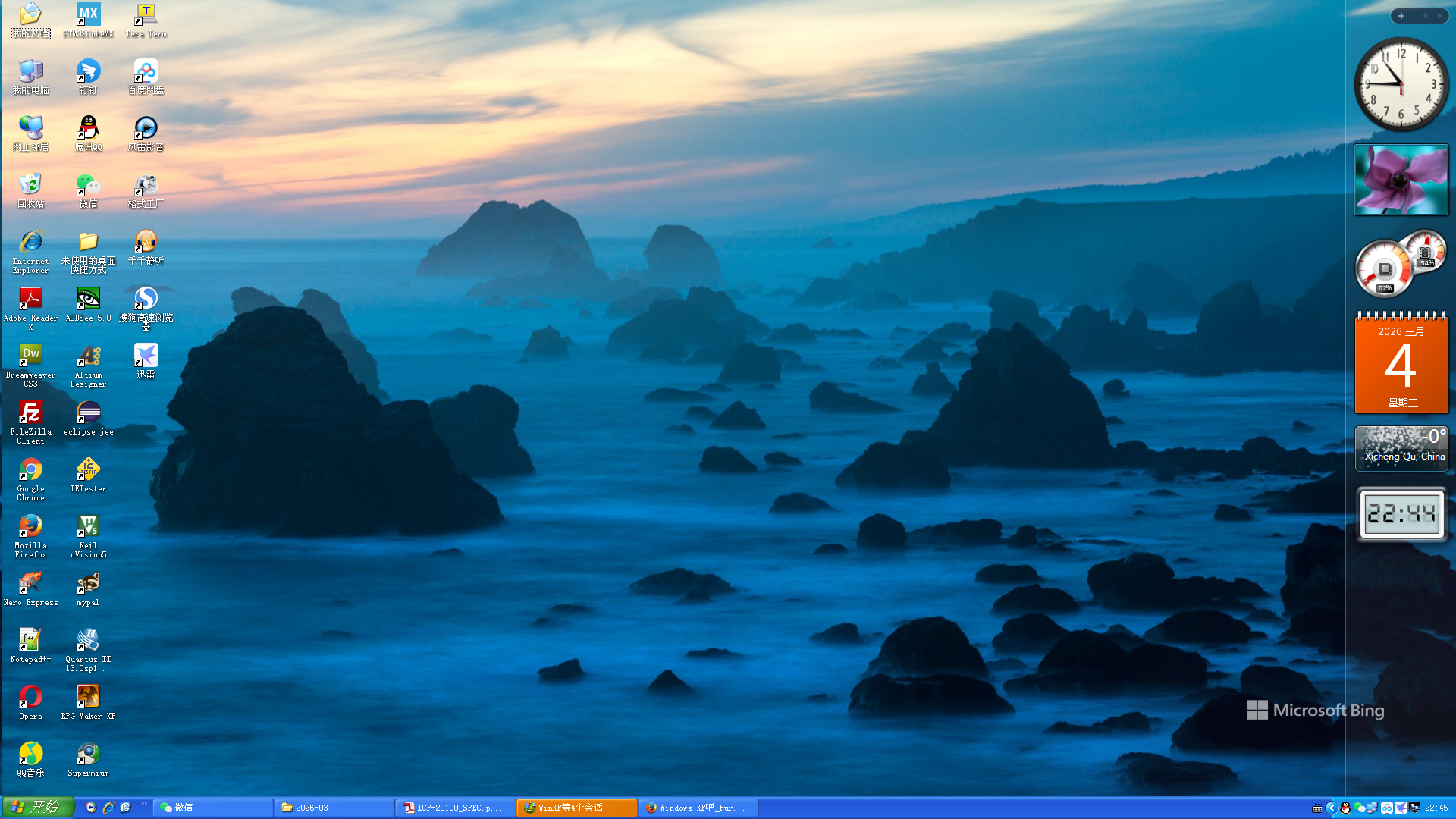Image resolution: width=1456 pixels, height=819 pixels.
Task: Select the Keil uVision5 icon
Action: [x=88, y=527]
